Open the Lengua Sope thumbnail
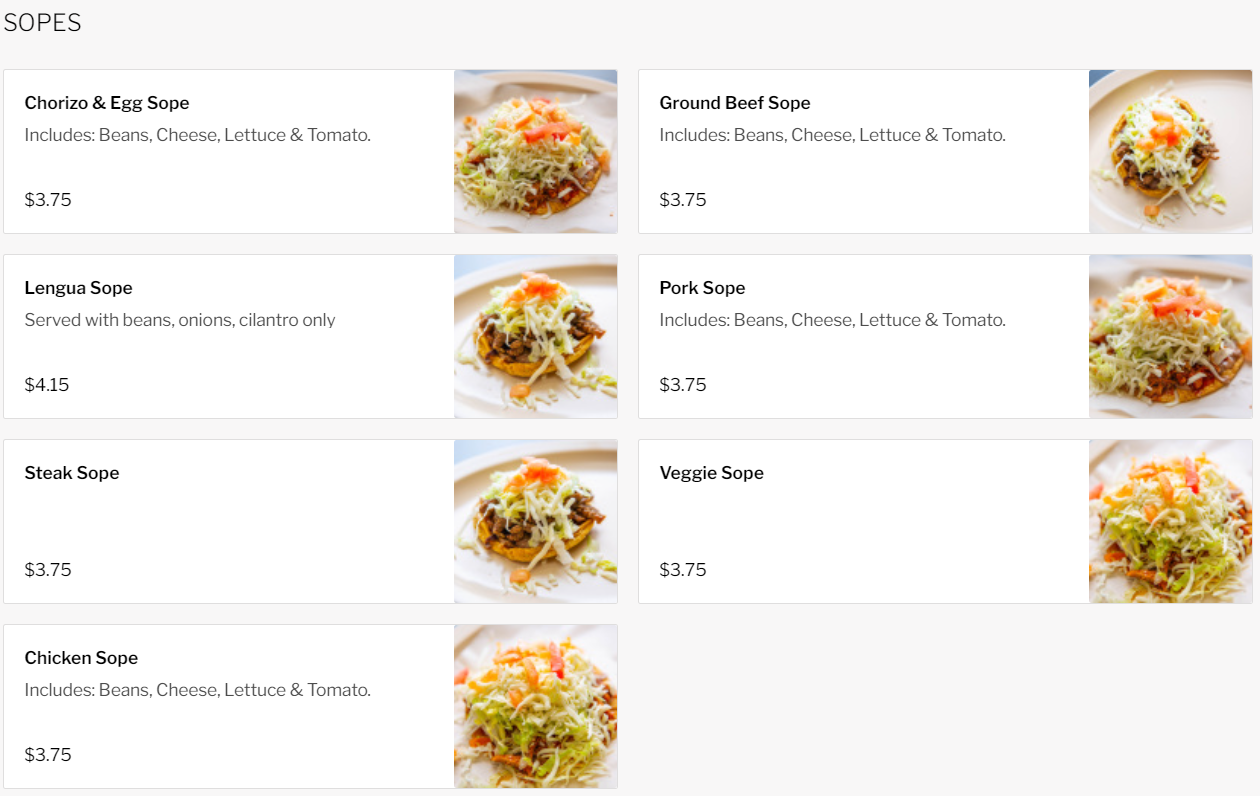Screen dimensions: 1260x796 pyautogui.click(x=535, y=337)
